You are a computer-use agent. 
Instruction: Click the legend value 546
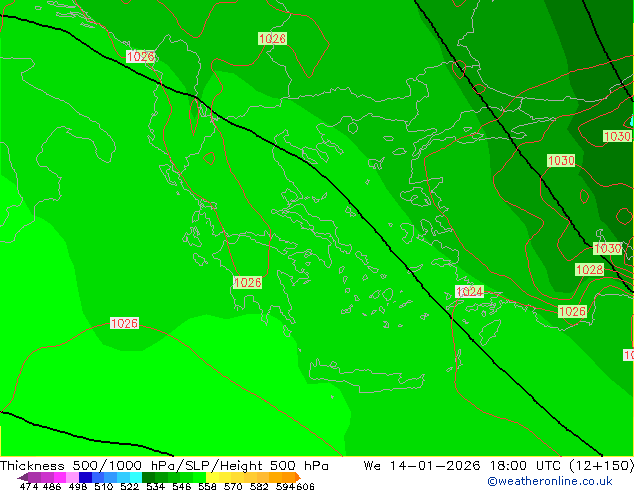pos(182,486)
